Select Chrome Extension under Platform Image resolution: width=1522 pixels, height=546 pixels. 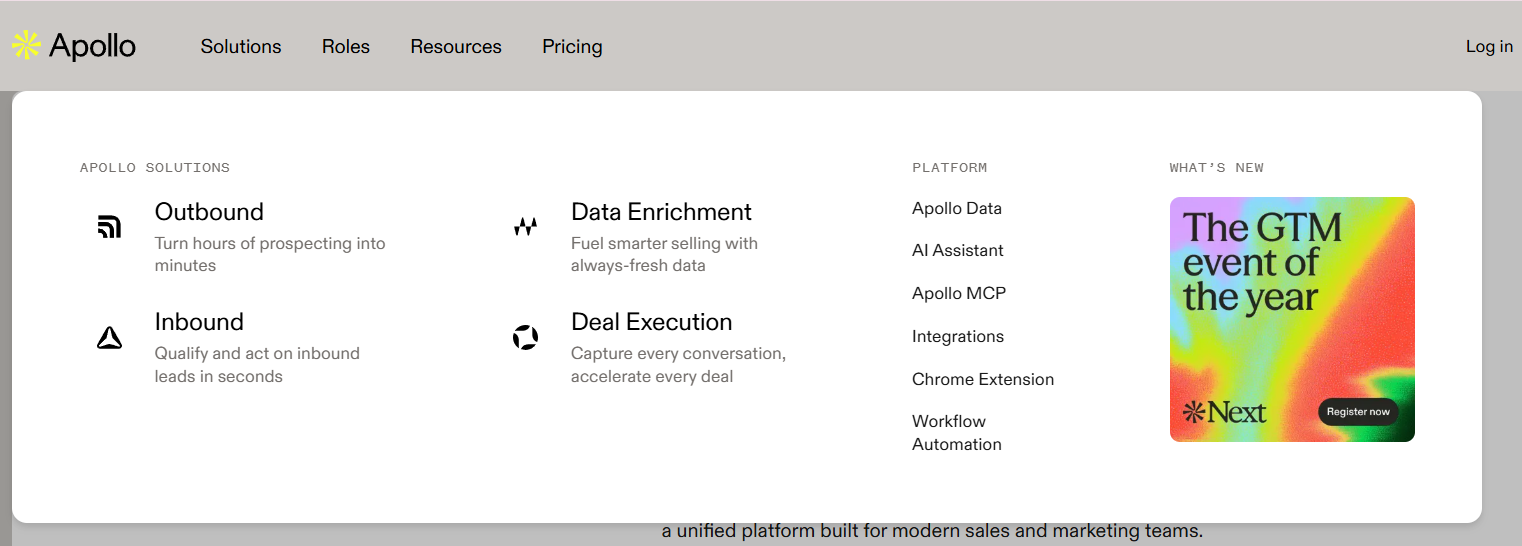(983, 379)
